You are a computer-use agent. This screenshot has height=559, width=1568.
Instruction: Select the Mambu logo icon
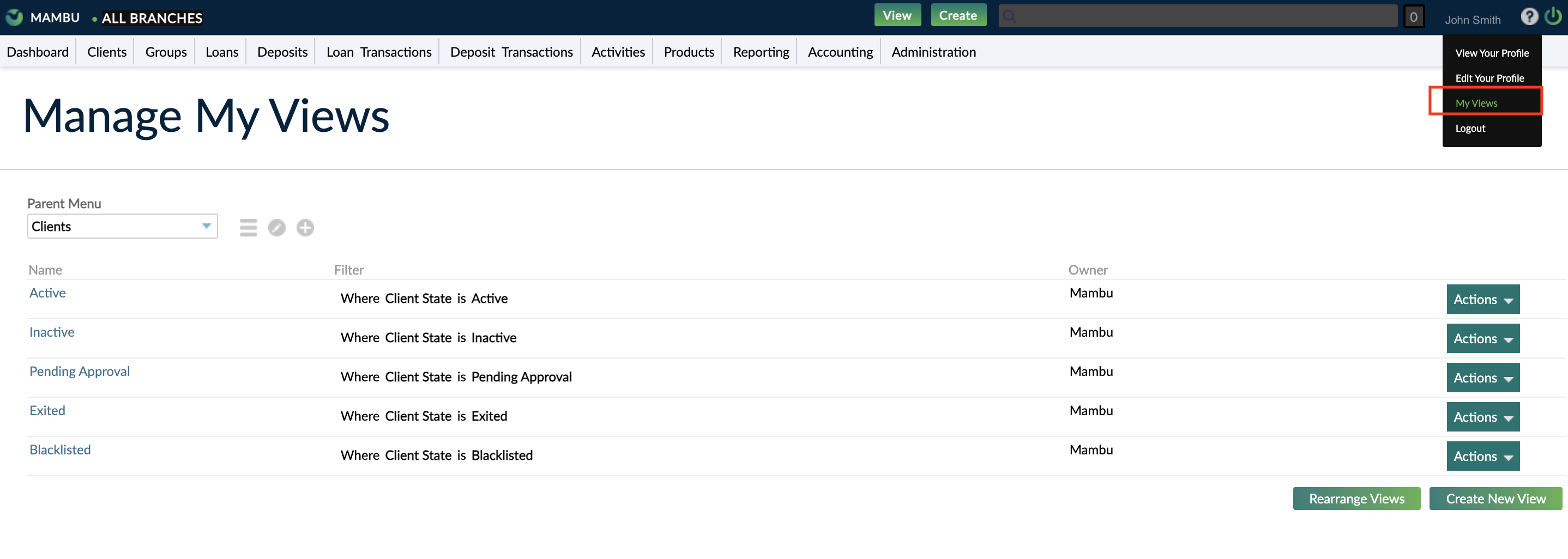(14, 17)
